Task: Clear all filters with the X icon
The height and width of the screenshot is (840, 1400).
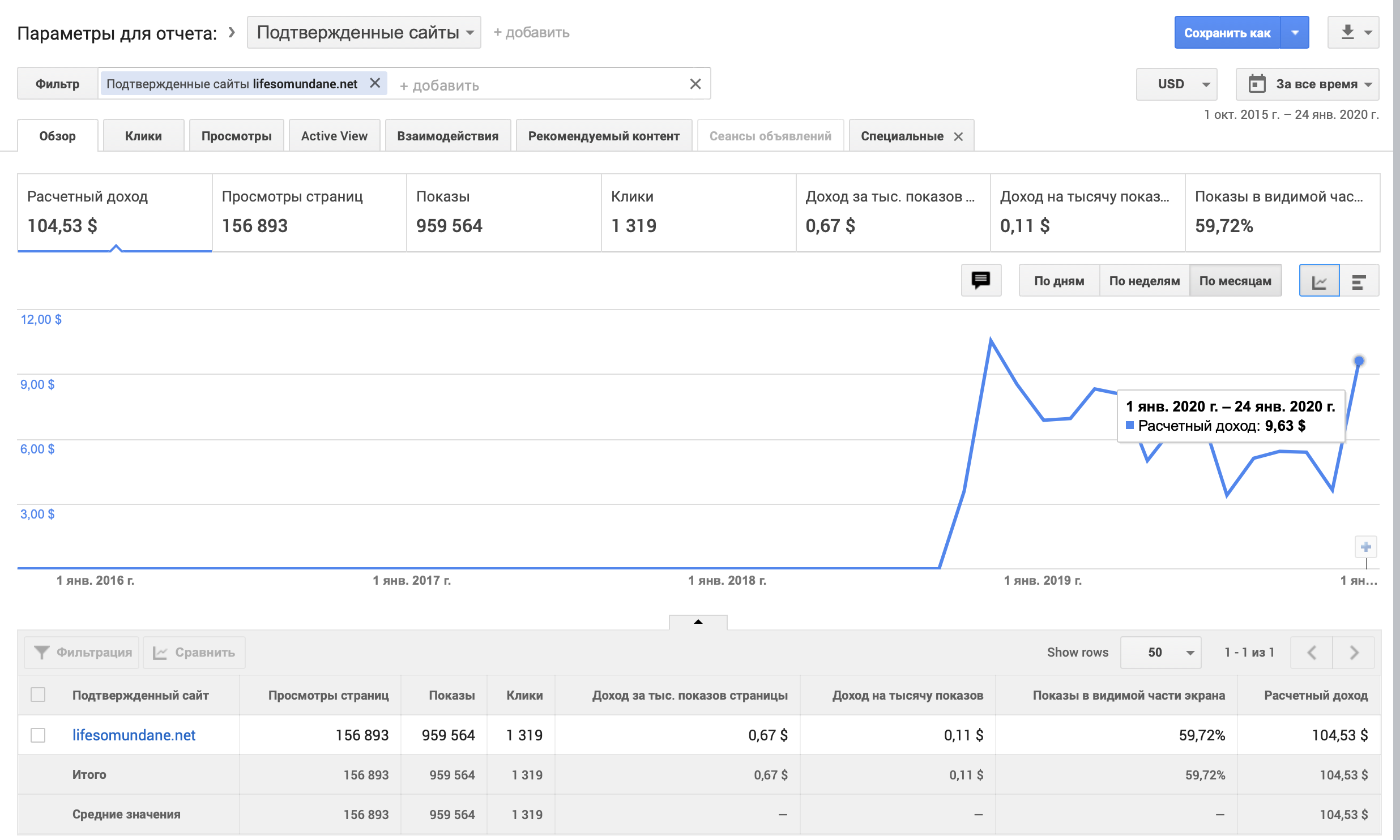Action: coord(695,84)
